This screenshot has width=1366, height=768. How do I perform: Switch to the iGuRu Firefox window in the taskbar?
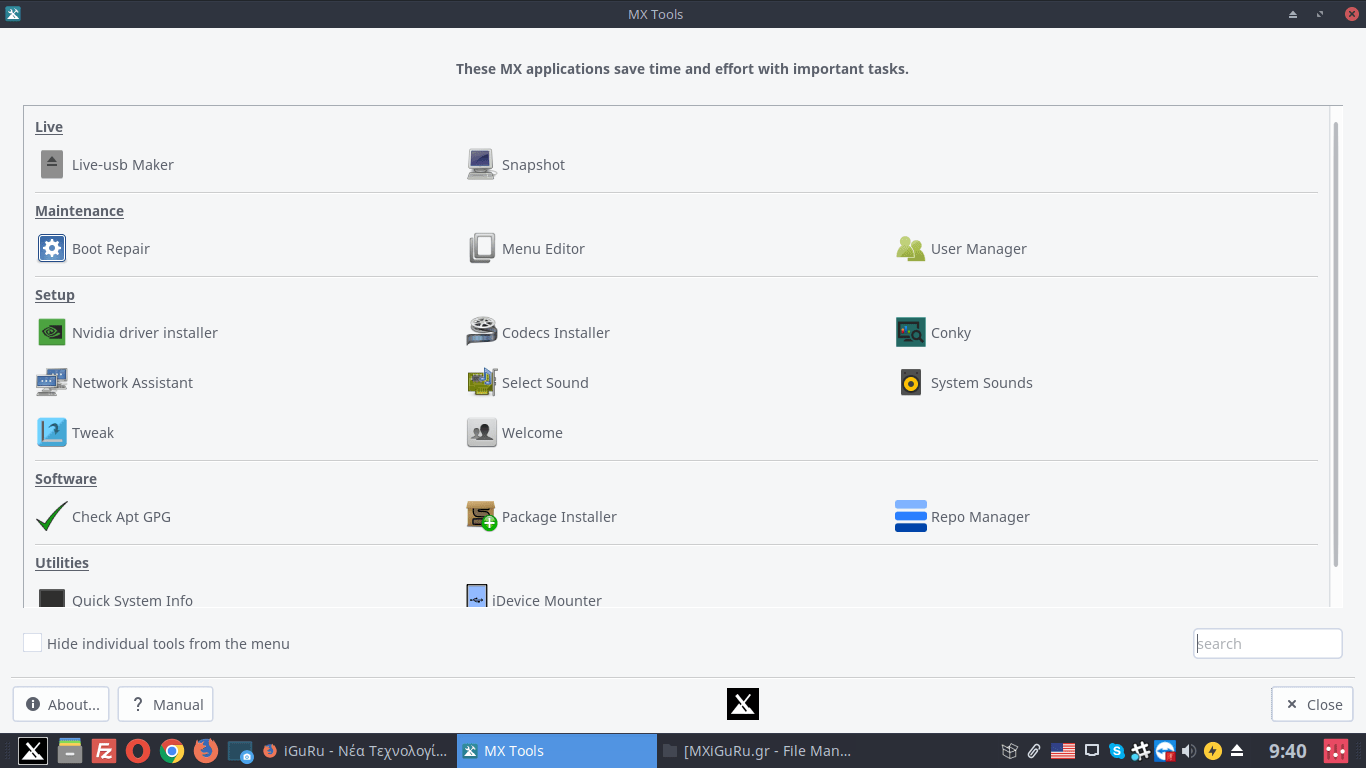click(356, 751)
